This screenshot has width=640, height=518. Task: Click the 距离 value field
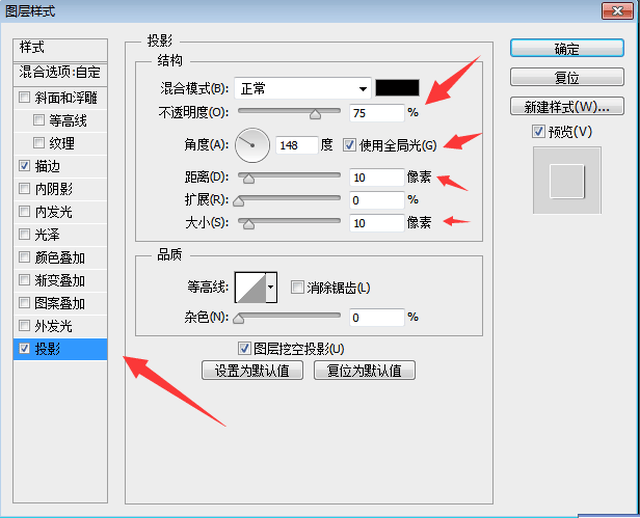tap(377, 178)
